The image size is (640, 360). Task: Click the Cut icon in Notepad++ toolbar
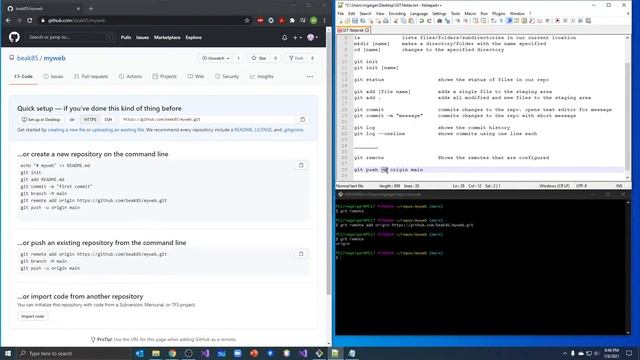pyautogui.click(x=395, y=21)
